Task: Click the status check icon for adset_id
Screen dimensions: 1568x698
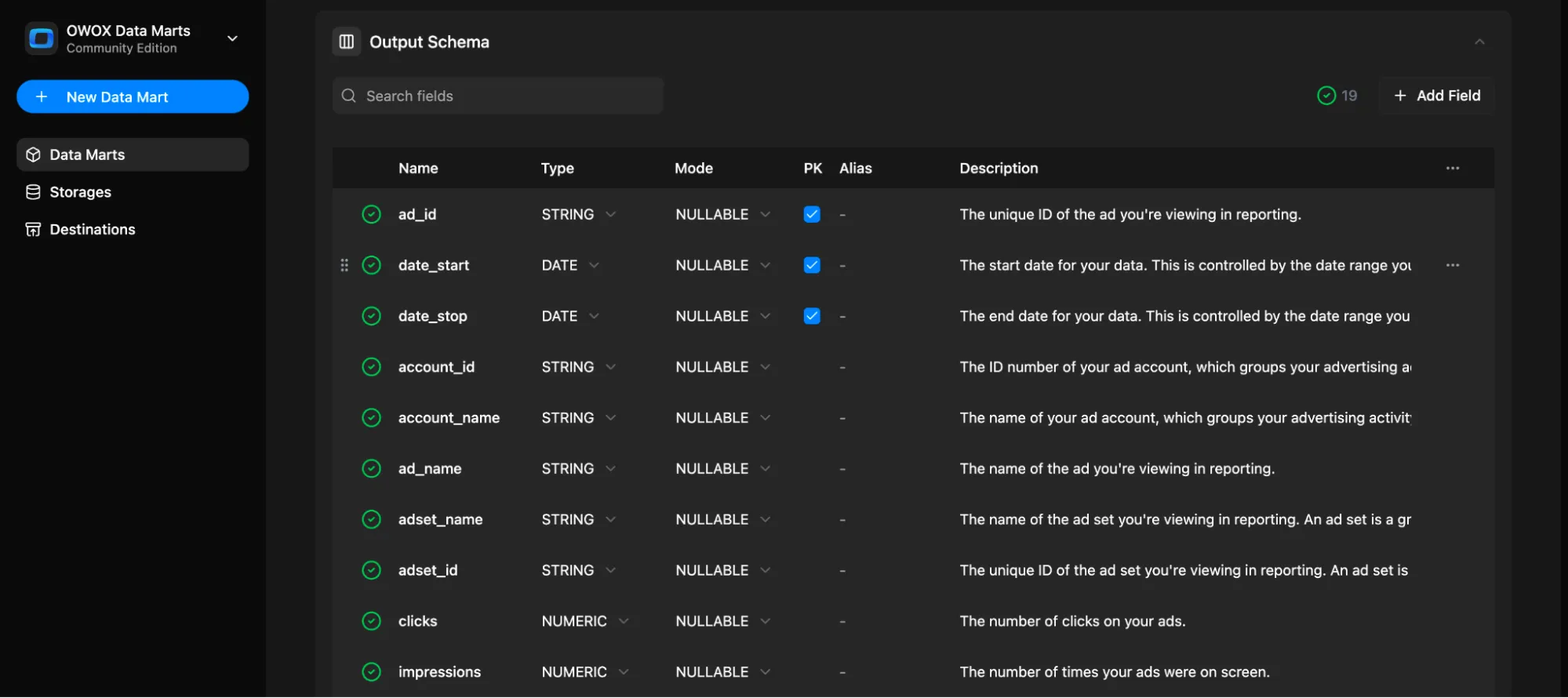Action: click(x=372, y=570)
